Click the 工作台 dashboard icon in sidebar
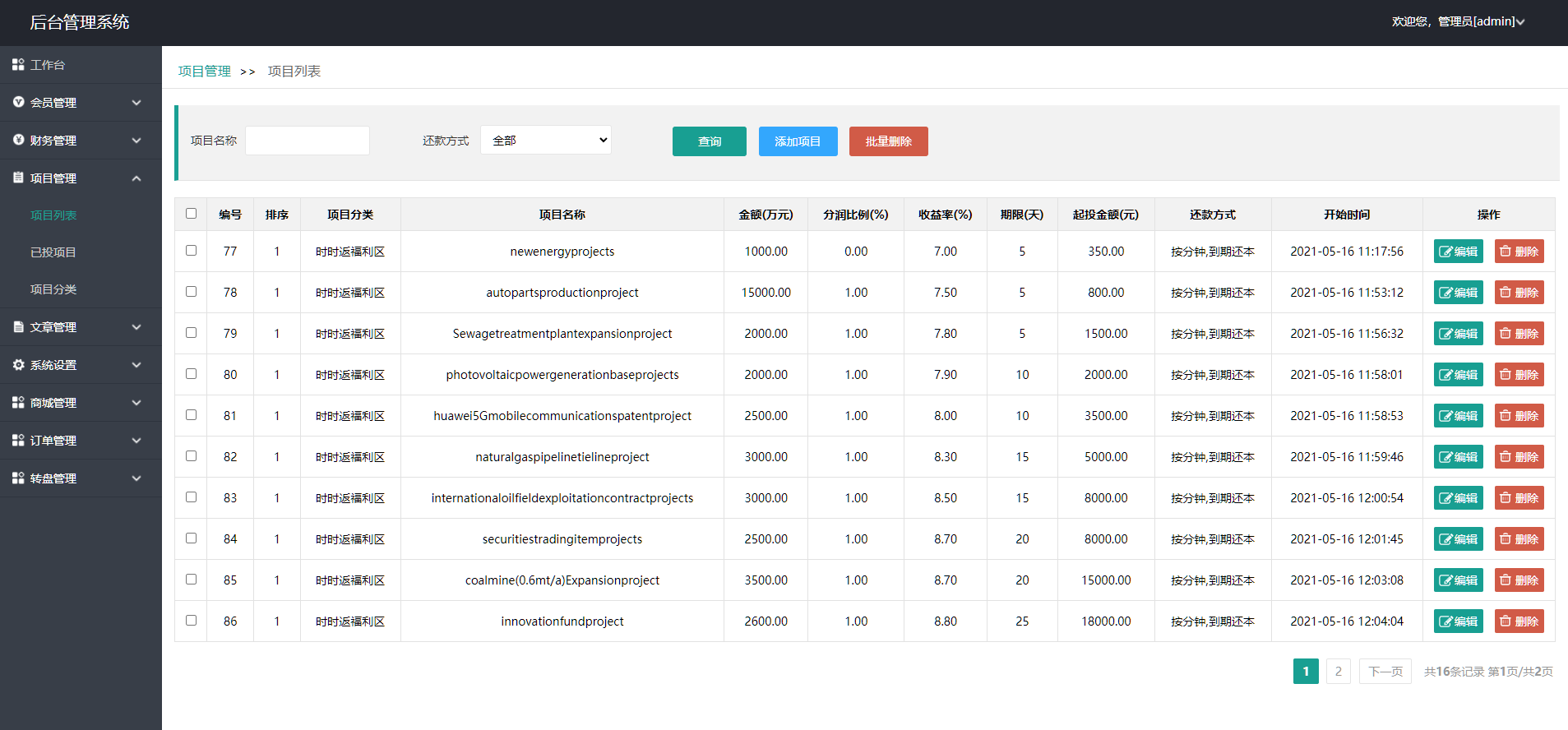1568x730 pixels. tap(18, 64)
